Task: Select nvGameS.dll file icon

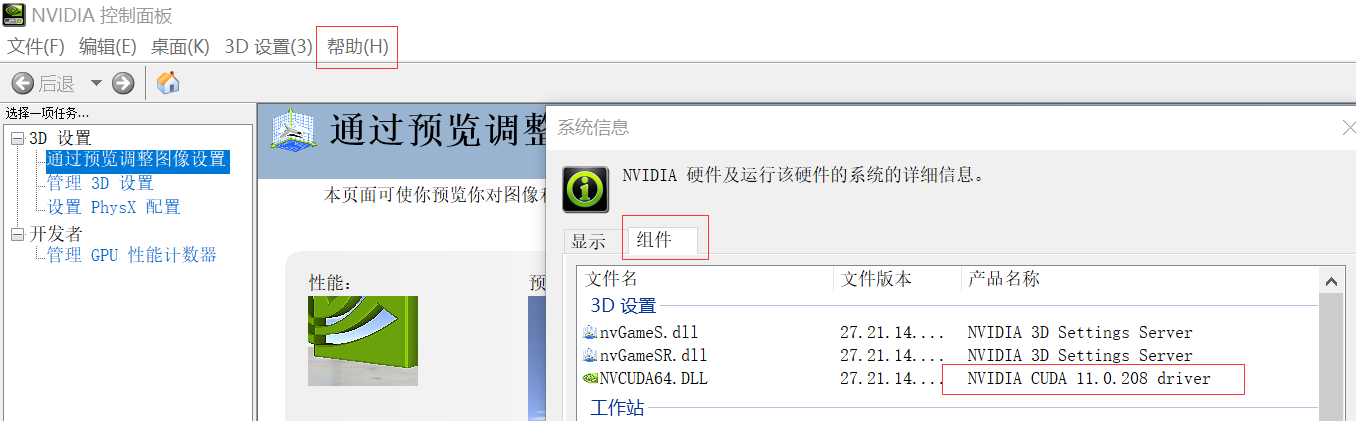Action: (590, 332)
